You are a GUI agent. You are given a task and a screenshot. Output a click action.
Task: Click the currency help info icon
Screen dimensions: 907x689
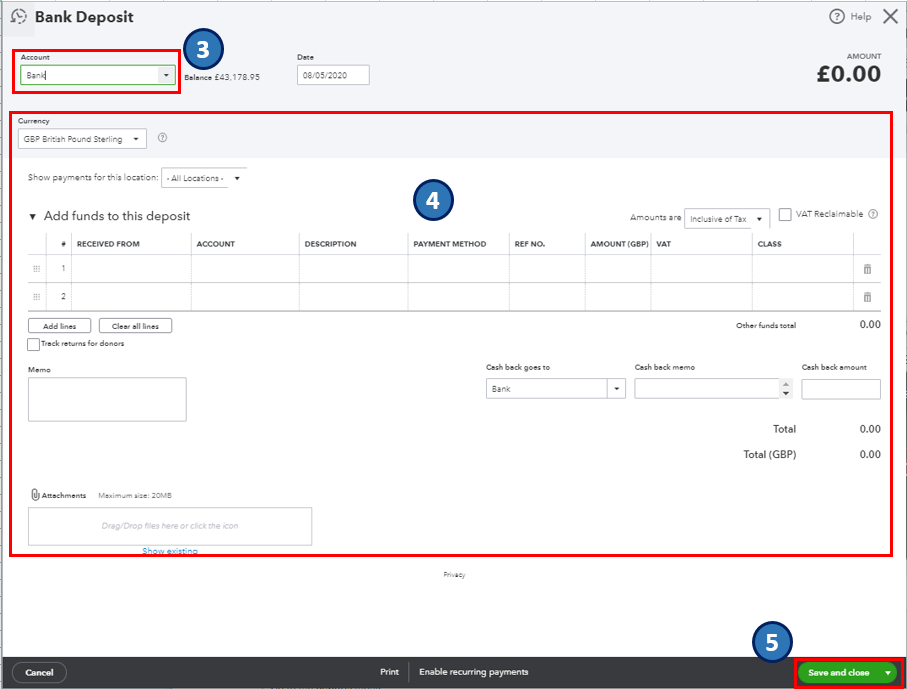[x=162, y=139]
